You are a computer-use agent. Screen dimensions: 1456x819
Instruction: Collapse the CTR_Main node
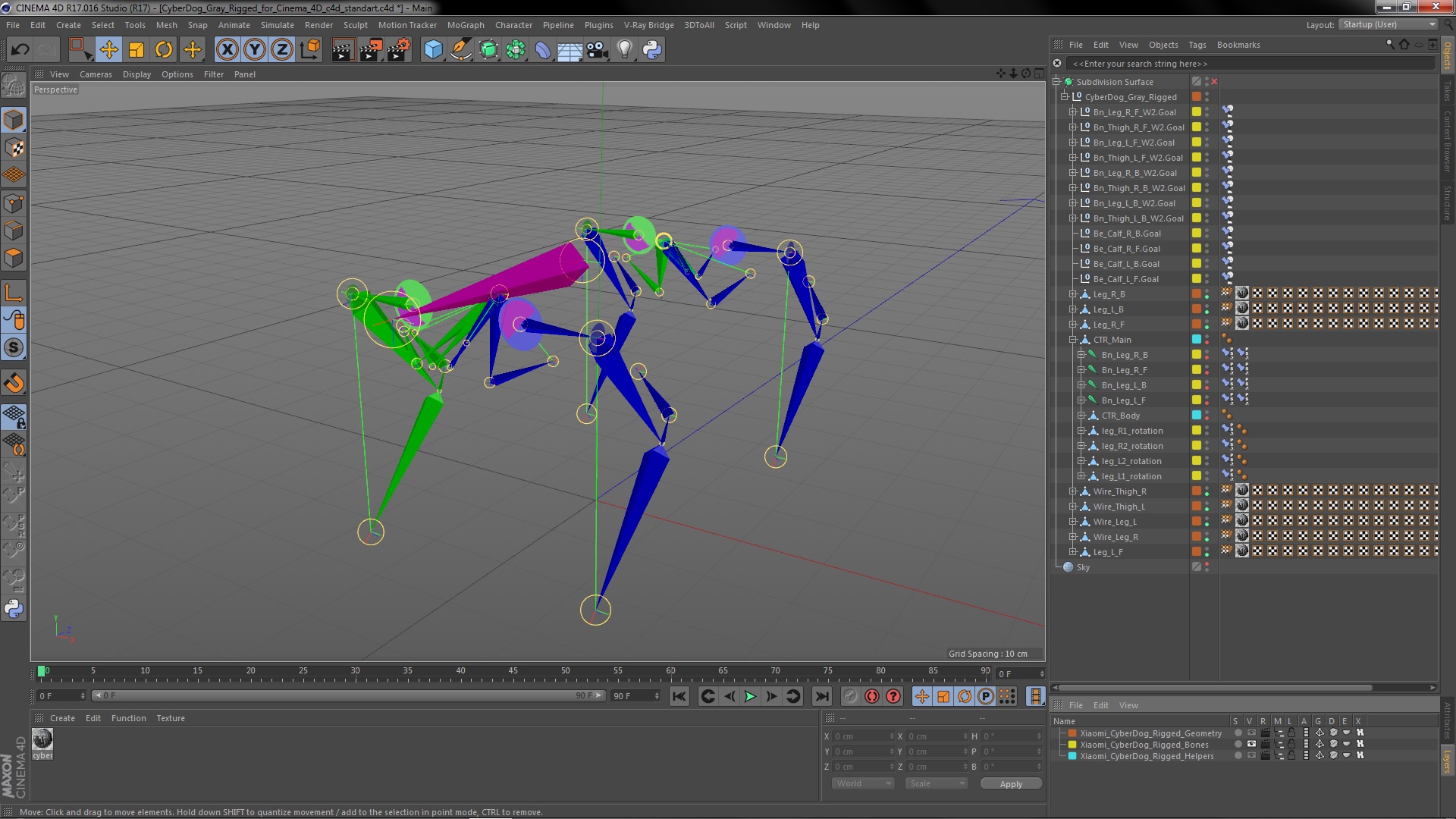tap(1073, 340)
